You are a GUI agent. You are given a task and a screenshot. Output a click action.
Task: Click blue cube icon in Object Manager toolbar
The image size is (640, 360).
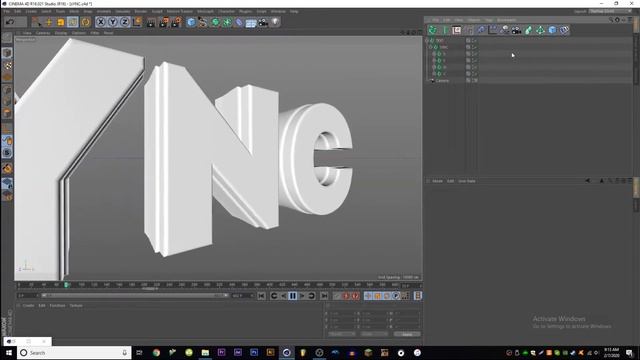[552, 30]
